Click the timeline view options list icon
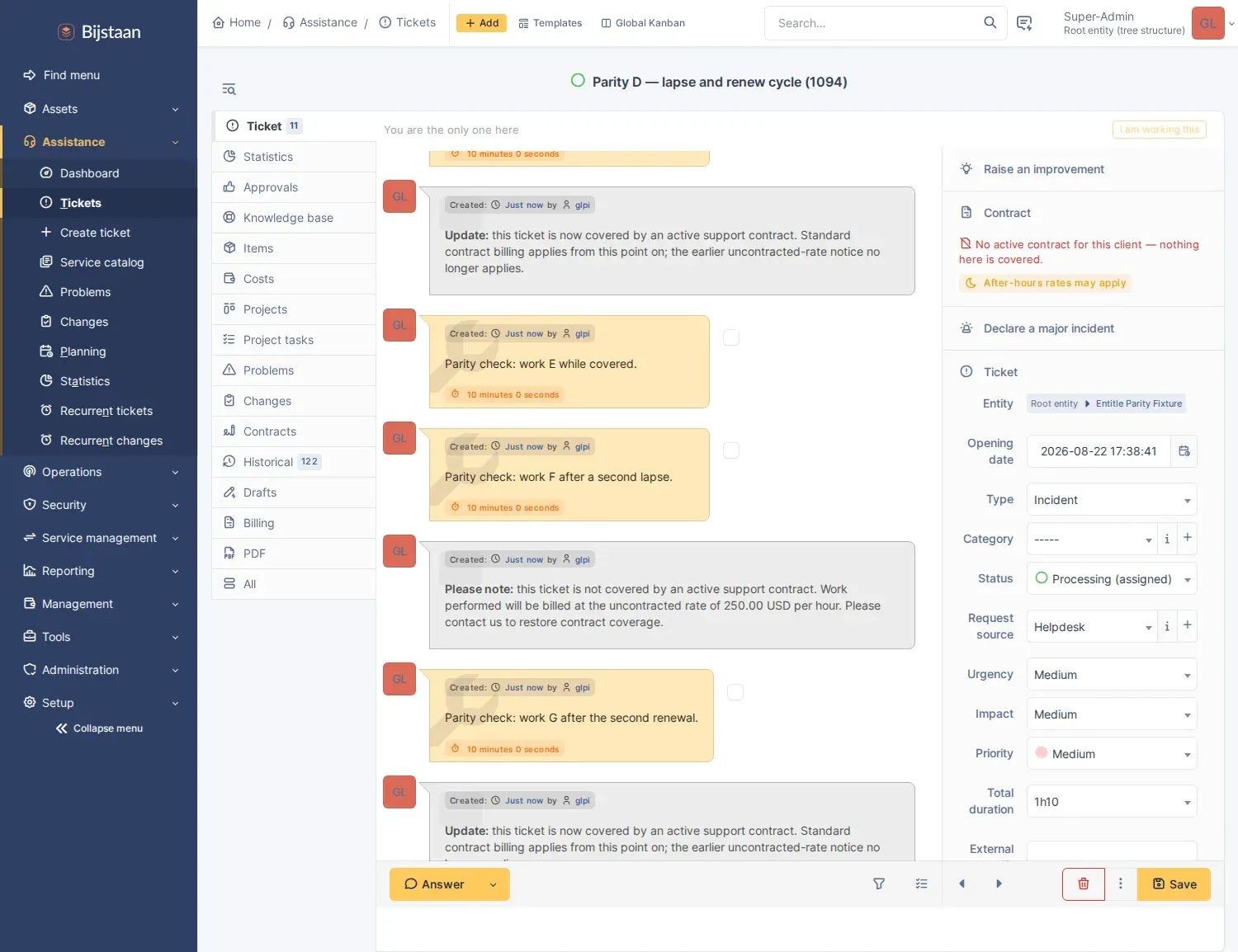Screen dimensions: 1238x952 [922, 884]
